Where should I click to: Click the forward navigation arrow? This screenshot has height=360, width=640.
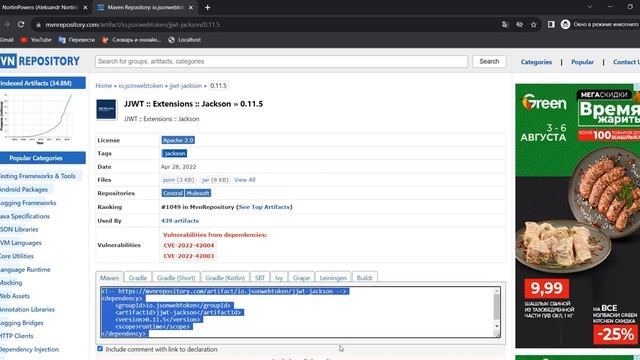pos(7,24)
